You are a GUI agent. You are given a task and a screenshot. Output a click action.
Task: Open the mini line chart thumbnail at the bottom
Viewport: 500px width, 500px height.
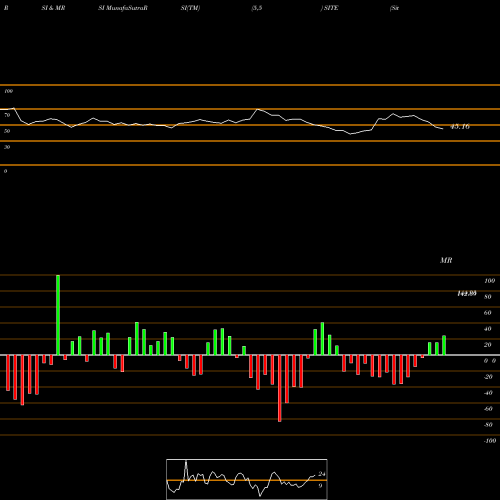pos(247,479)
